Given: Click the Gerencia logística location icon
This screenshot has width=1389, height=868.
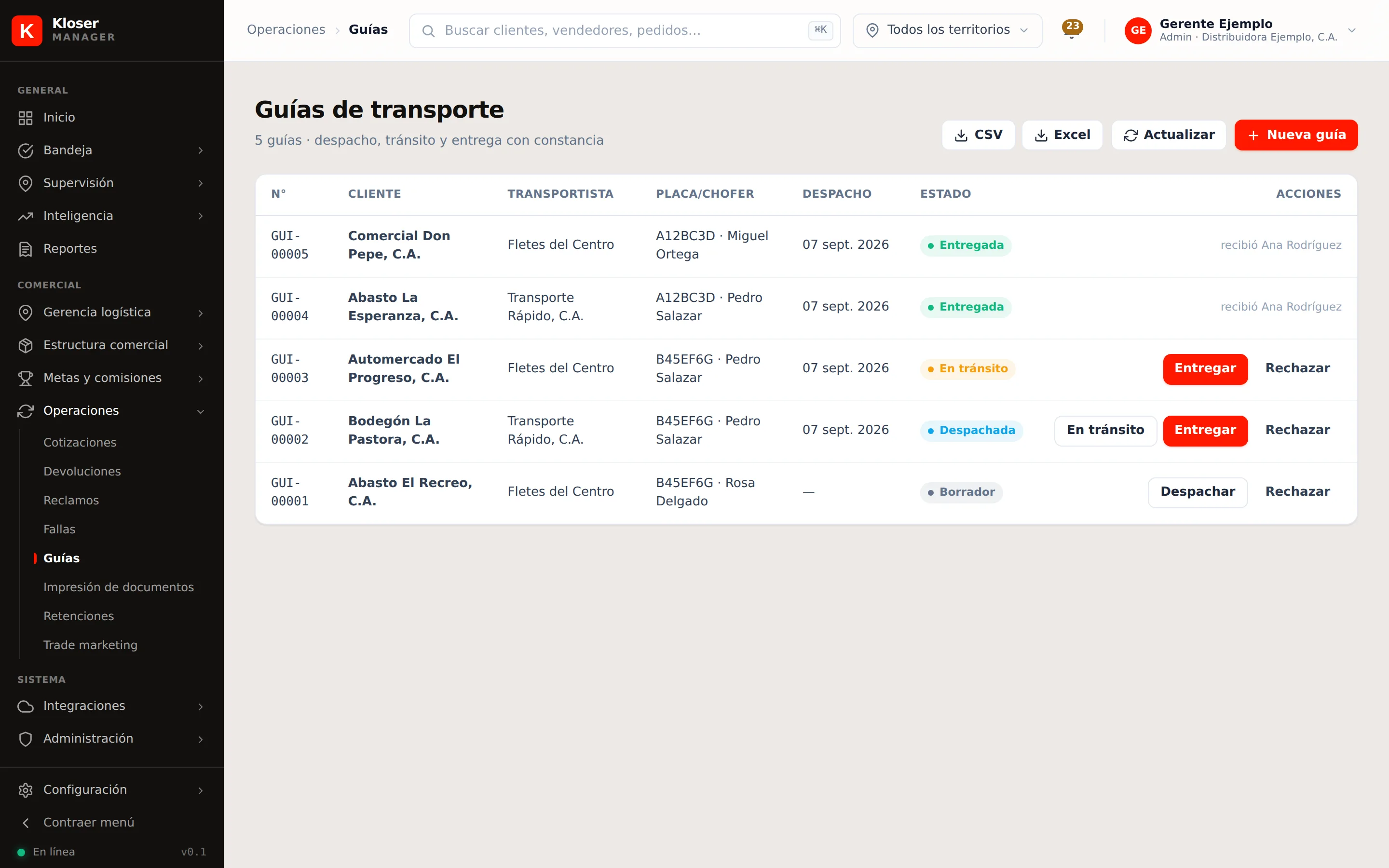Looking at the screenshot, I should [x=25, y=312].
